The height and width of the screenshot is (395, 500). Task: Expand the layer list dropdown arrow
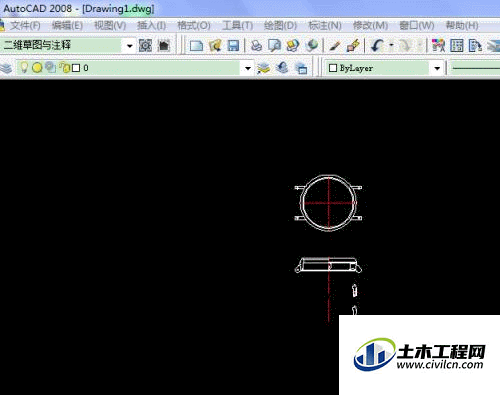(248, 68)
